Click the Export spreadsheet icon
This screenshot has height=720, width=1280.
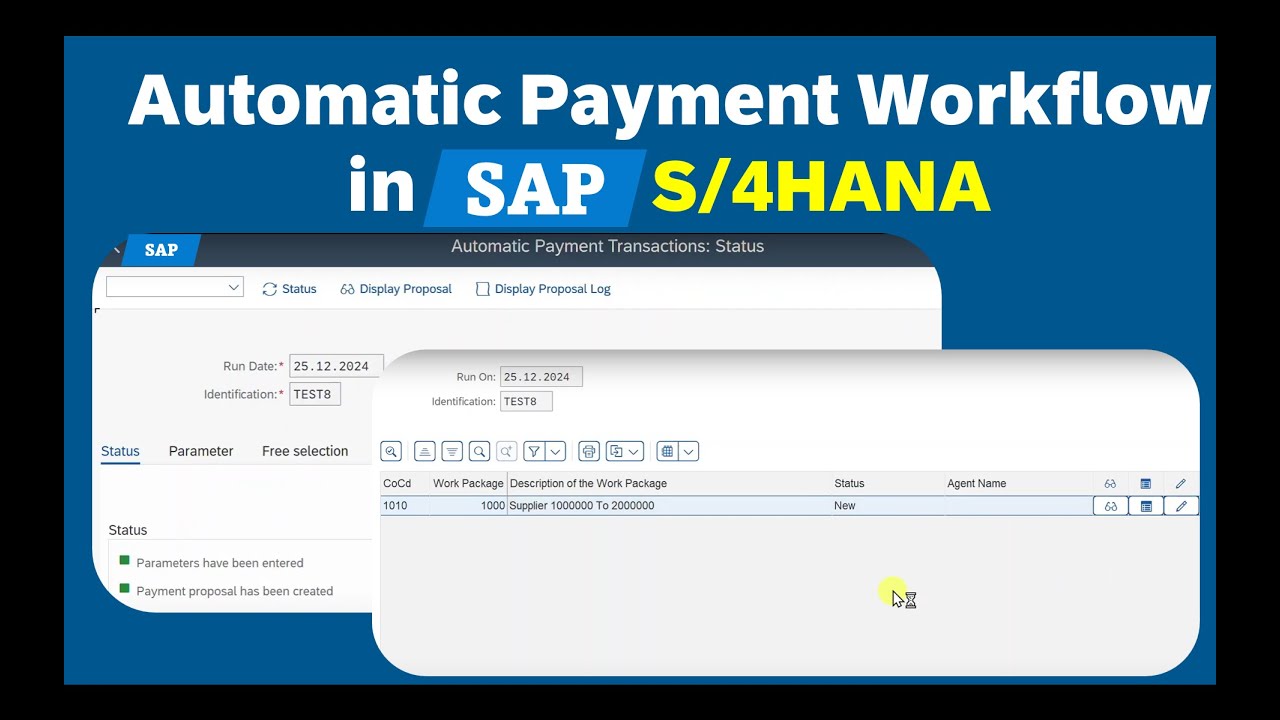coord(616,451)
